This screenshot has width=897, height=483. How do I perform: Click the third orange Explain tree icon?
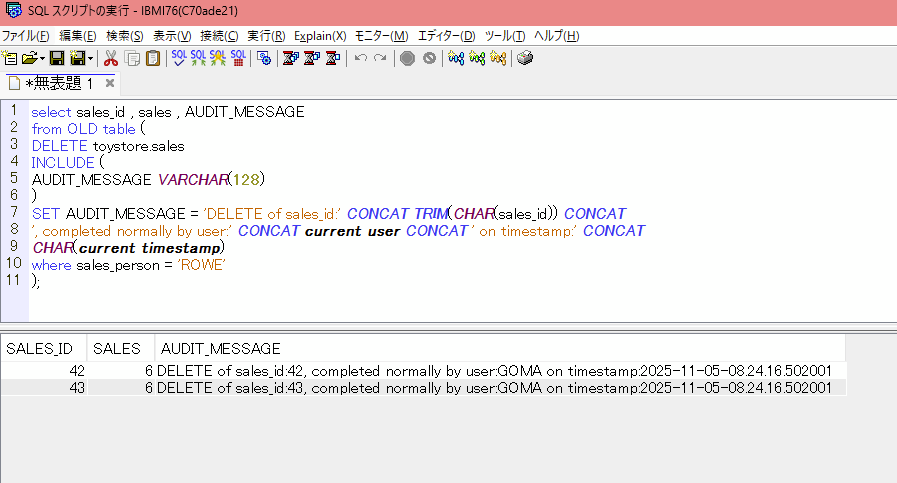tap(498, 58)
